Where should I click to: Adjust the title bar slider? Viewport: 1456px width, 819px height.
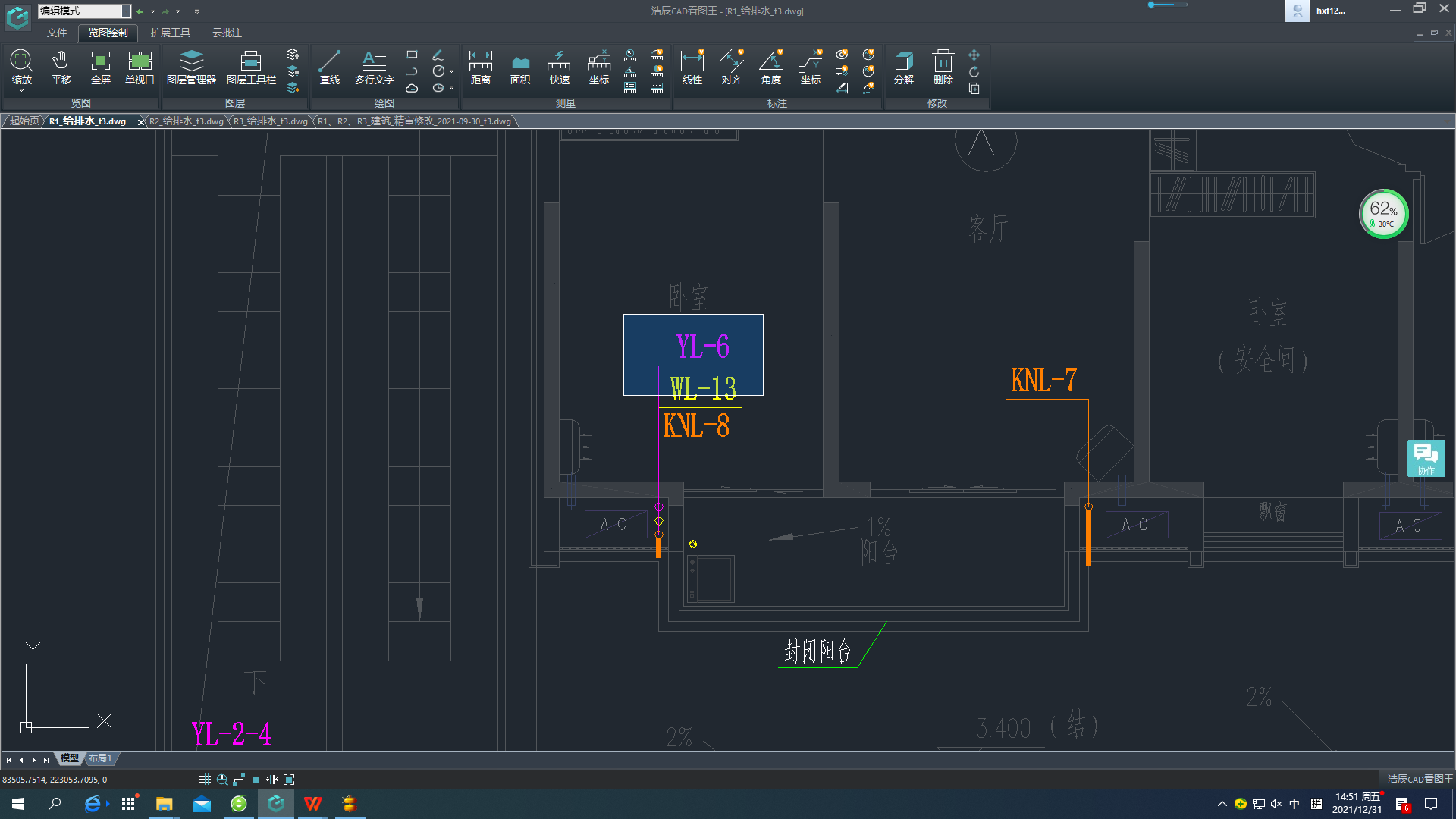tap(1168, 5)
